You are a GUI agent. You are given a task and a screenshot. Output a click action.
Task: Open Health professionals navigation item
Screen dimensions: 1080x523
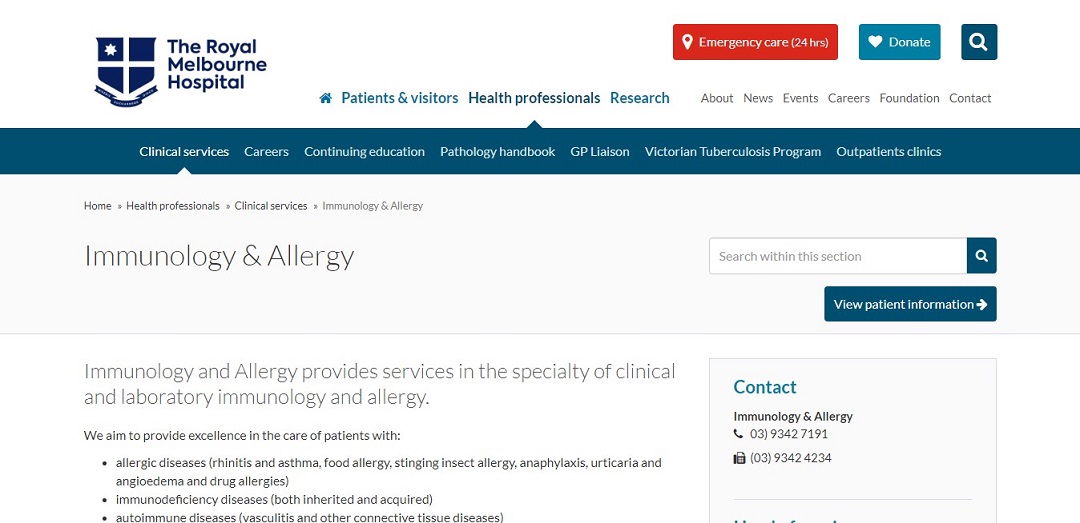coord(534,98)
